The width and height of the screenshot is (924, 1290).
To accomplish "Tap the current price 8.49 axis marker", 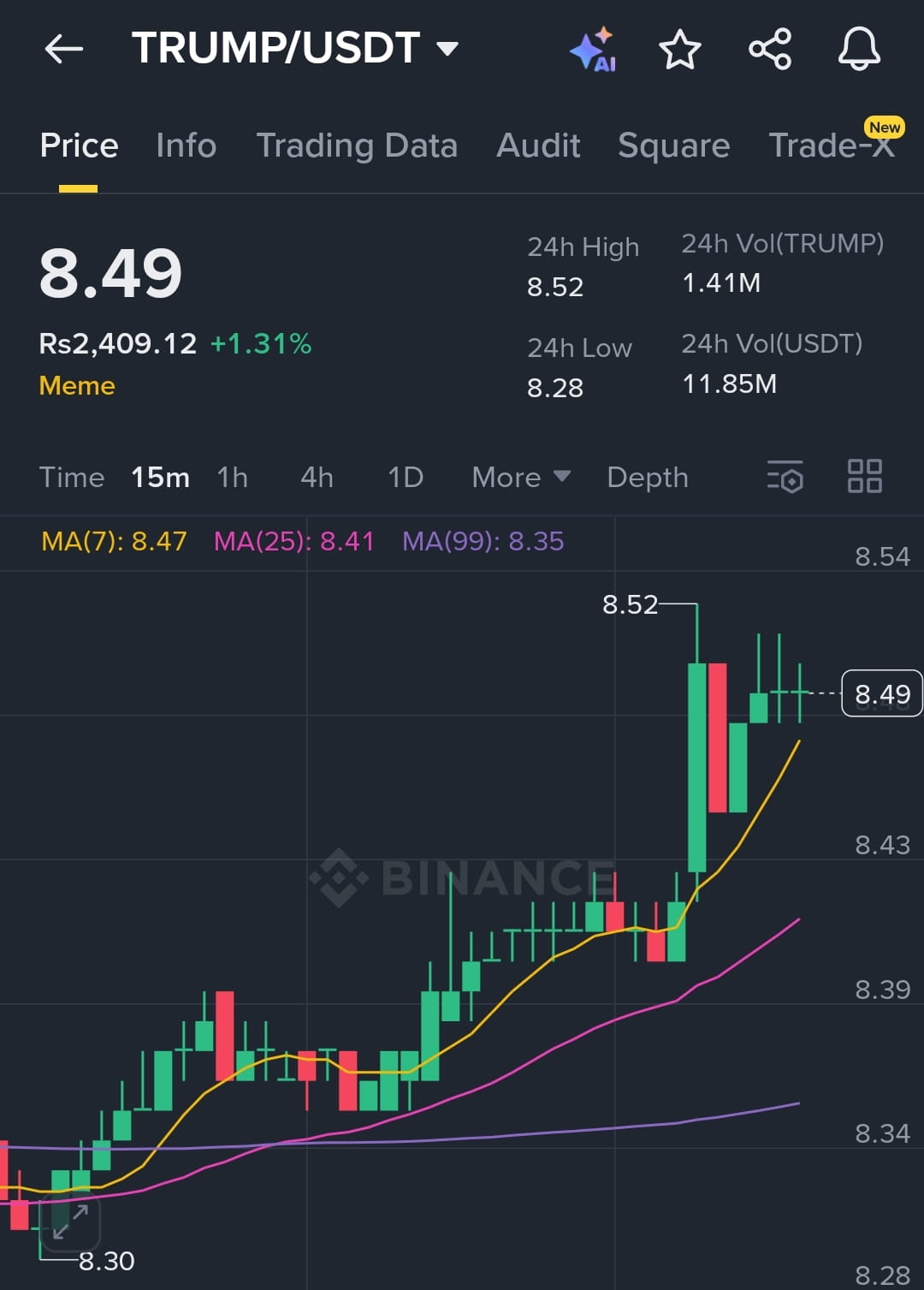I will pyautogui.click(x=882, y=694).
